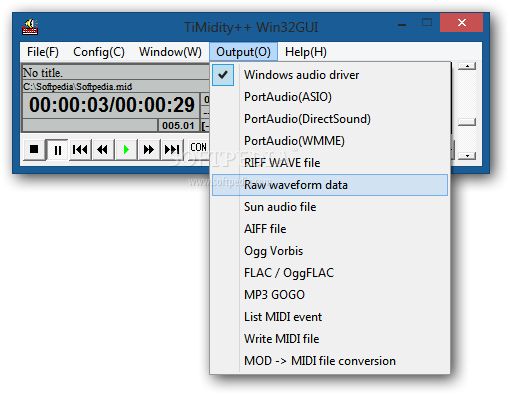This screenshot has height=395, width=510.
Task: Open the Help(H) menu
Action: click(306, 52)
